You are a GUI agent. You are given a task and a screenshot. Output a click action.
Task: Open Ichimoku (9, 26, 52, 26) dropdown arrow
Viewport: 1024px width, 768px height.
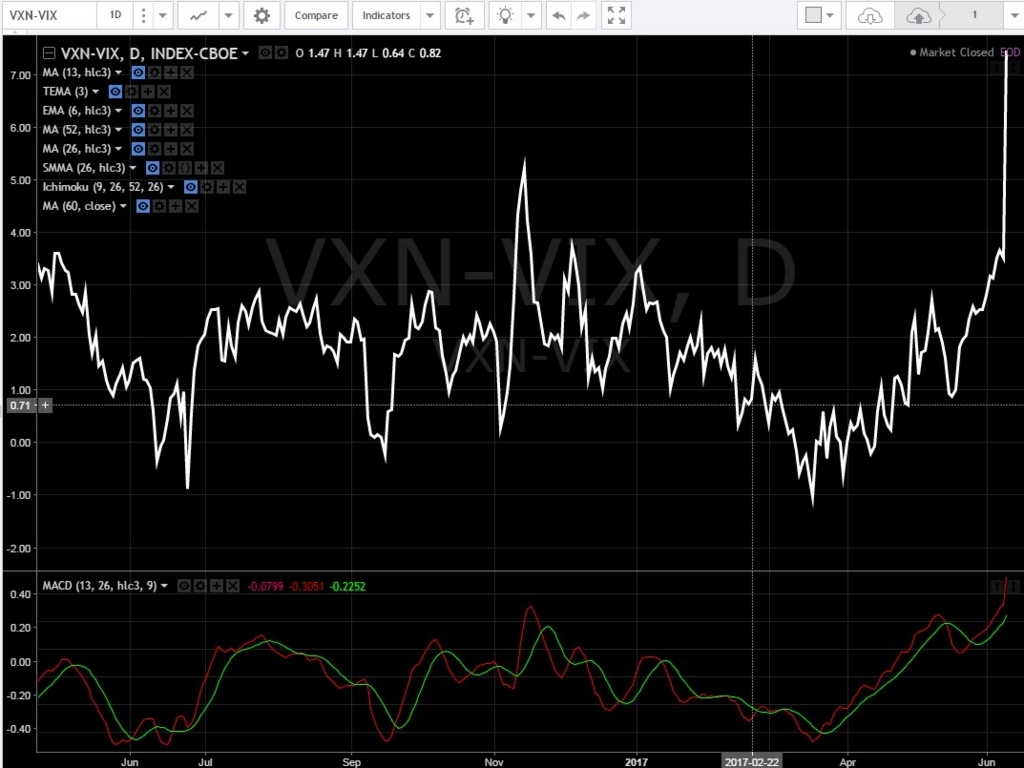[x=171, y=187]
